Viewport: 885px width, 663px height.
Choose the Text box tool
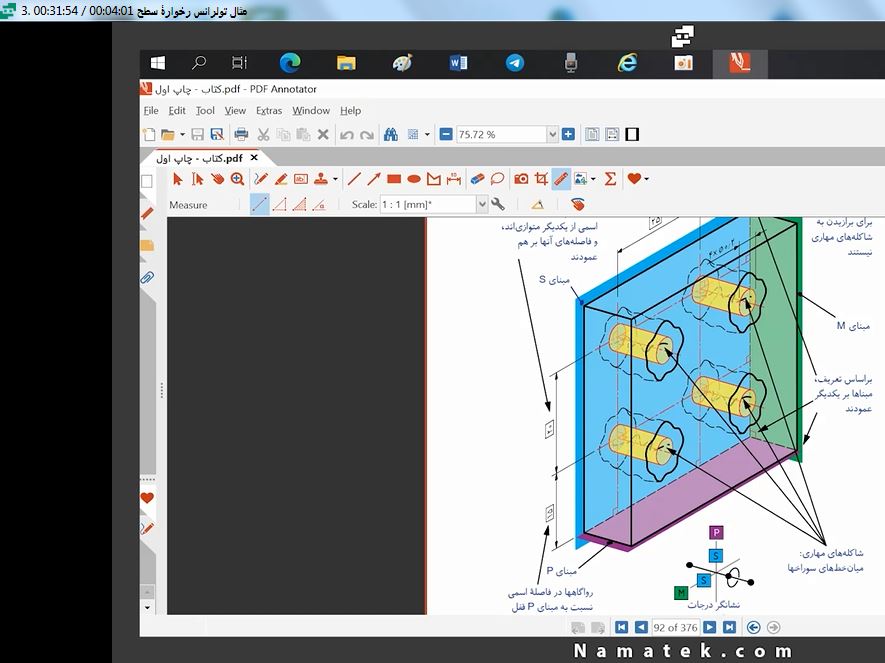[301, 179]
